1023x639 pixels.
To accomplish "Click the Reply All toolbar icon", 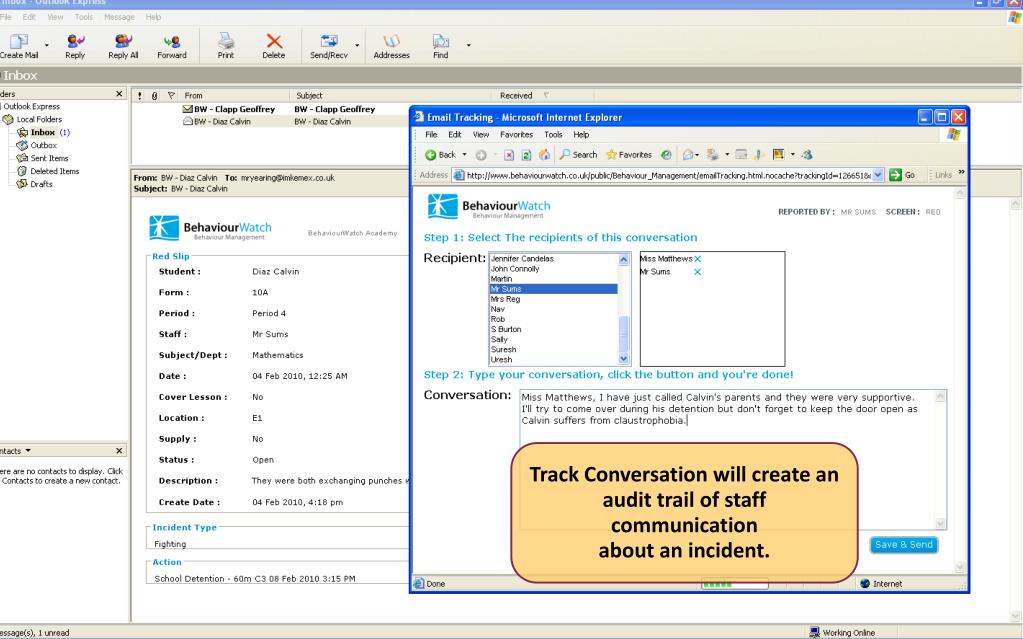I will (x=123, y=46).
